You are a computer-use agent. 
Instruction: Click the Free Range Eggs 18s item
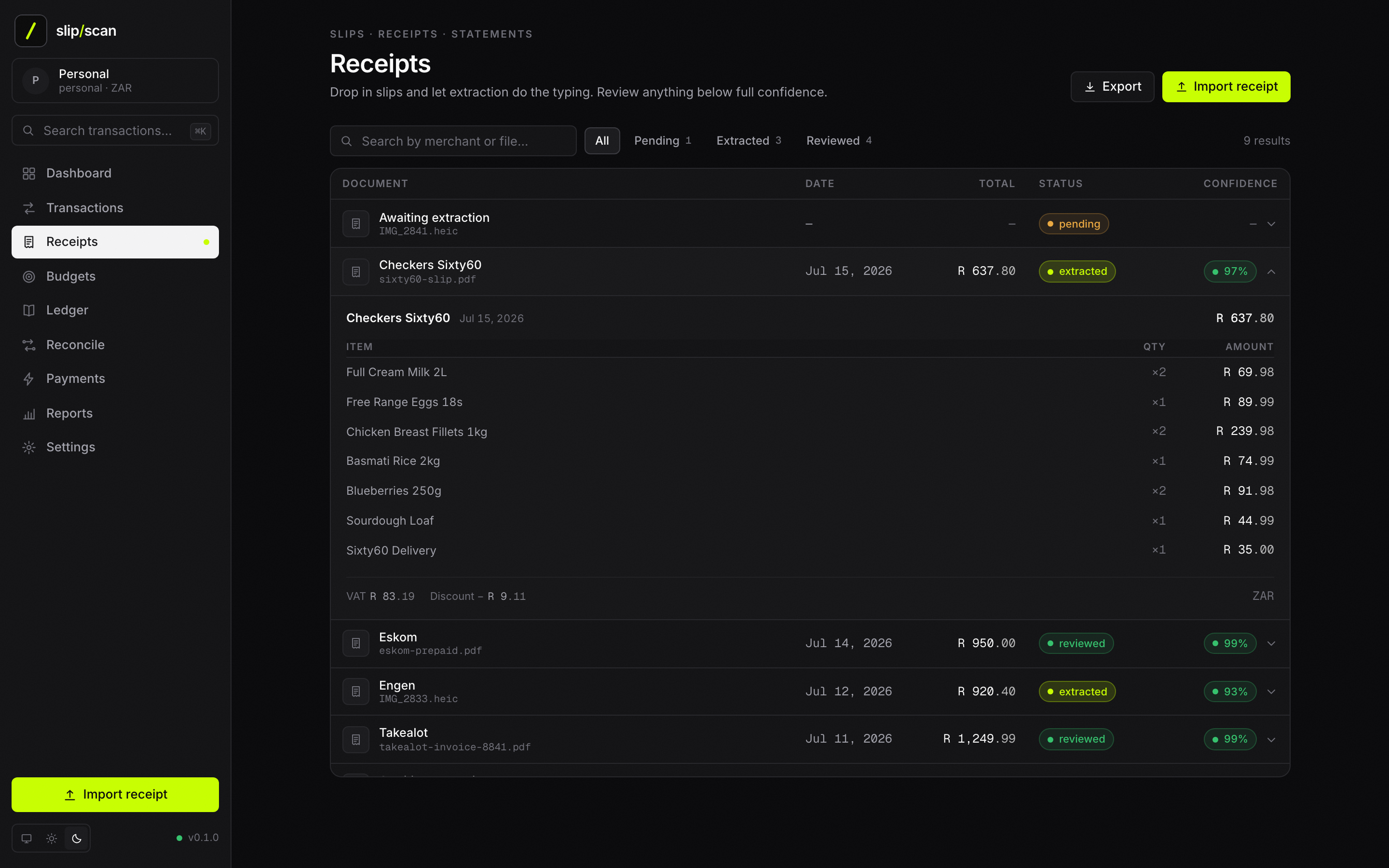click(404, 402)
